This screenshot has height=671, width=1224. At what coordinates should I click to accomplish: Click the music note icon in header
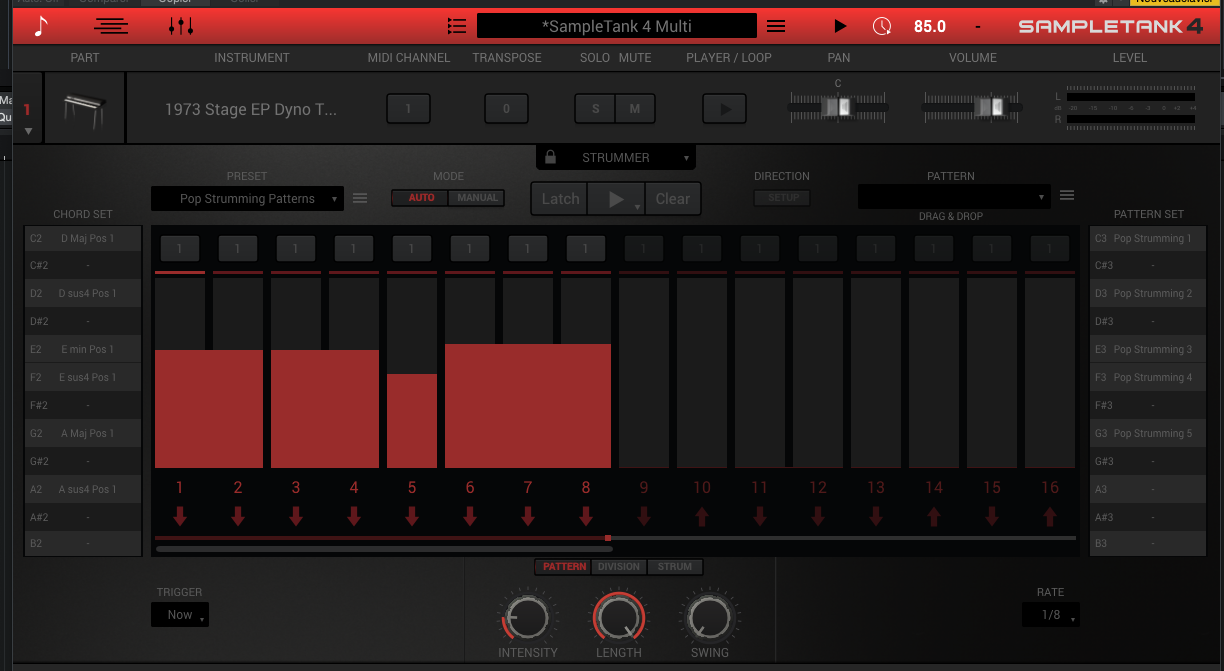click(41, 26)
